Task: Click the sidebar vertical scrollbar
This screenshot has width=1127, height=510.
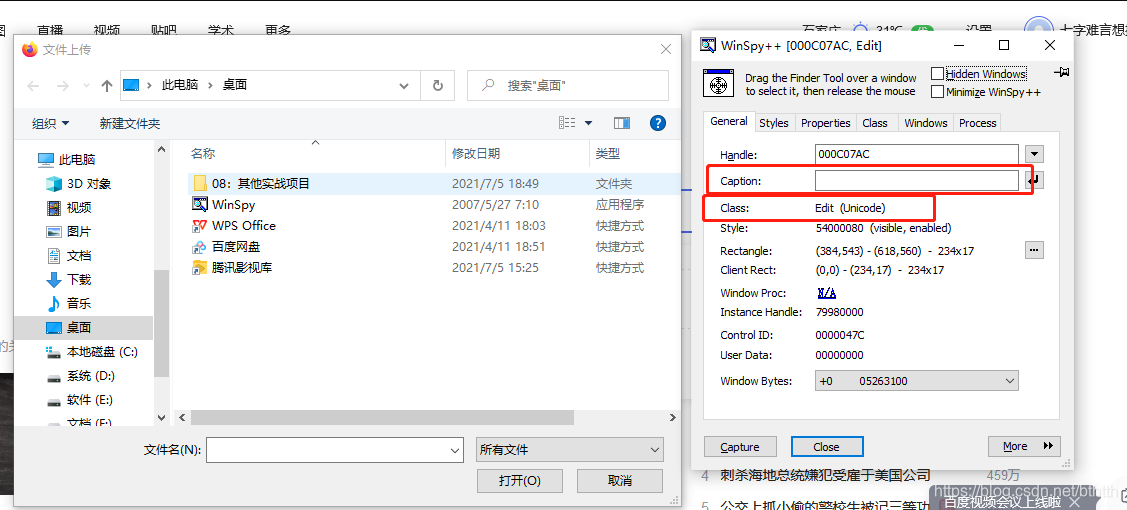Action: click(162, 323)
